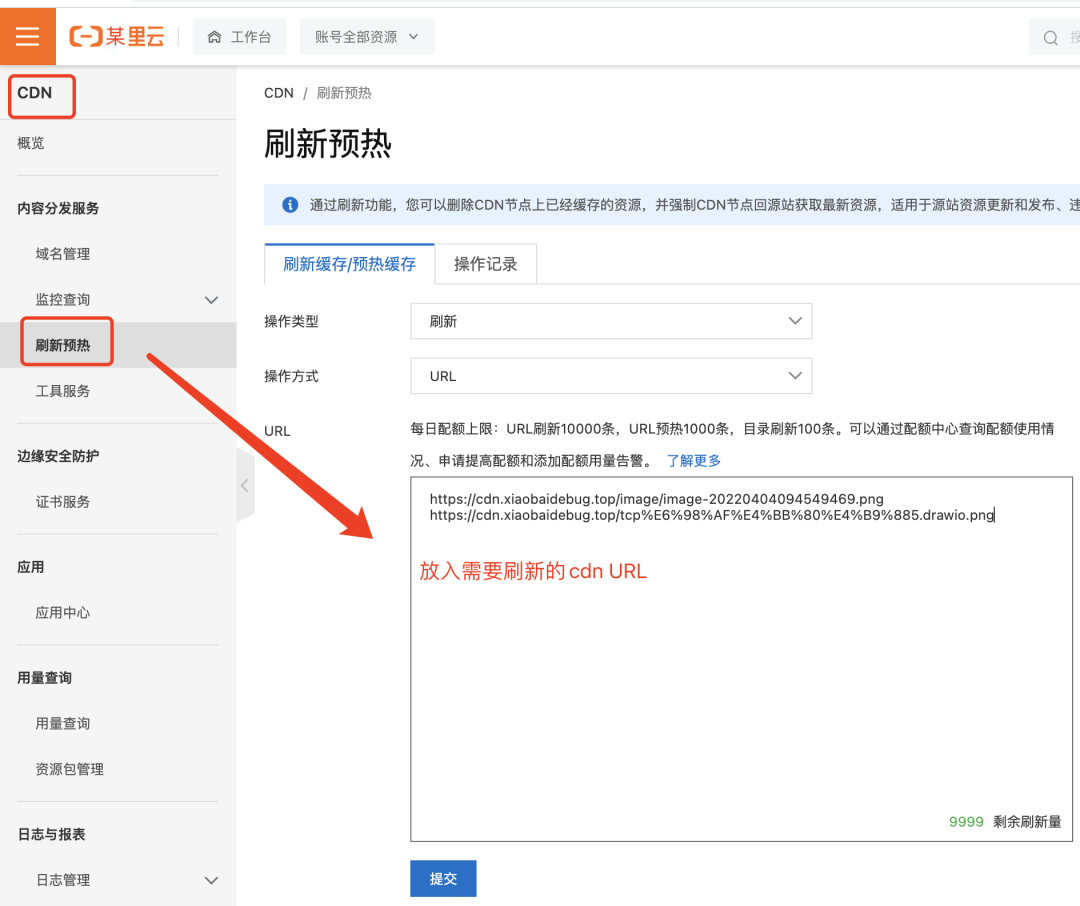Open the 操作方式 dropdown showing URL

click(610, 376)
